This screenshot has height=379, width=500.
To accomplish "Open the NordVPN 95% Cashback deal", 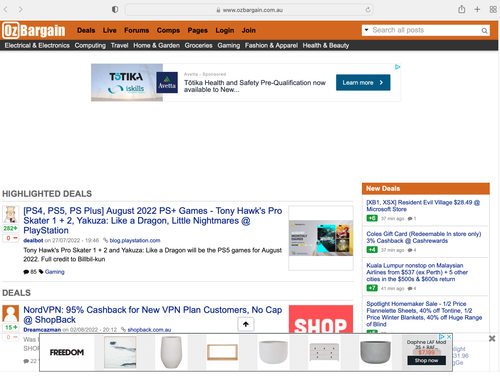I will [153, 315].
